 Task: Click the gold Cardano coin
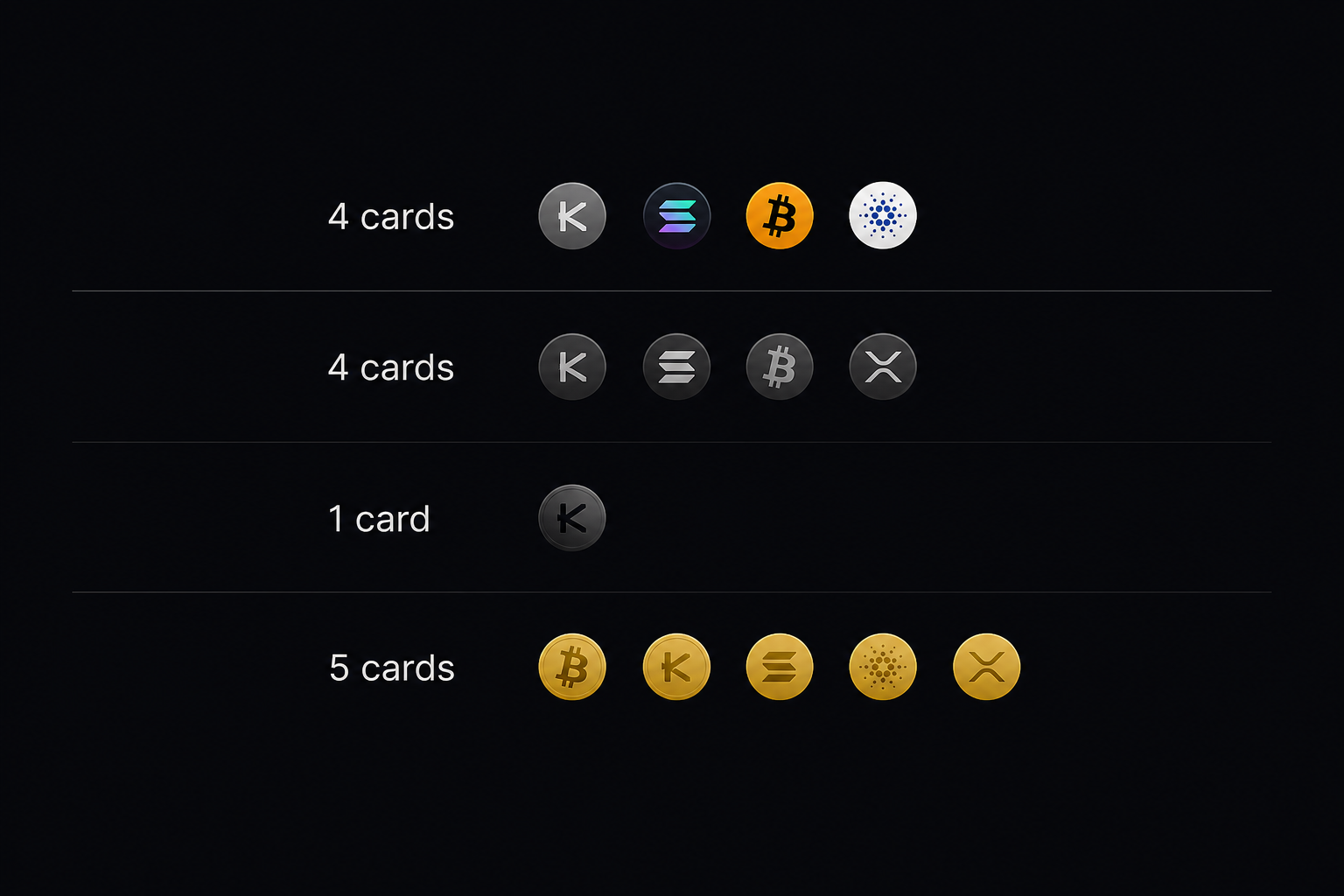(x=883, y=668)
